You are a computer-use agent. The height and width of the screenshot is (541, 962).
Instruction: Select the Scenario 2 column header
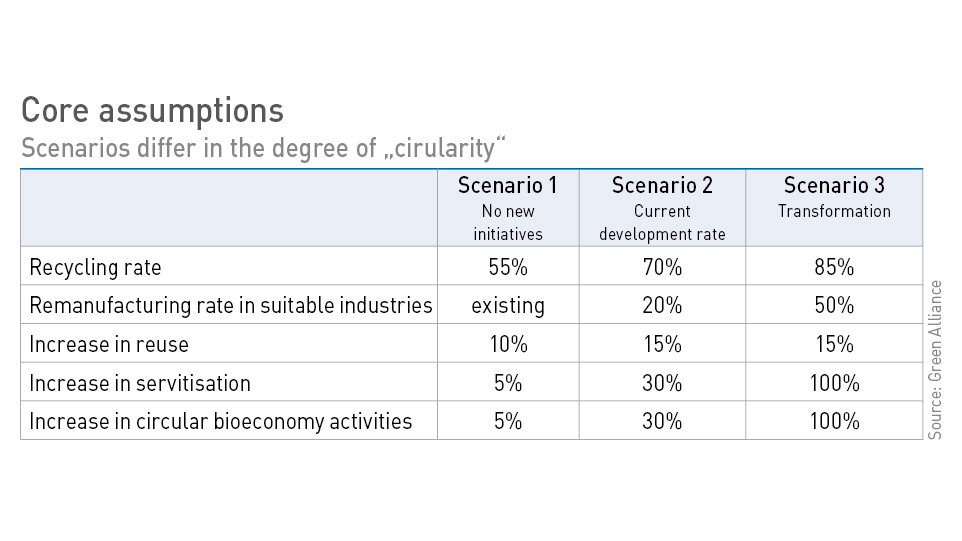(x=662, y=185)
